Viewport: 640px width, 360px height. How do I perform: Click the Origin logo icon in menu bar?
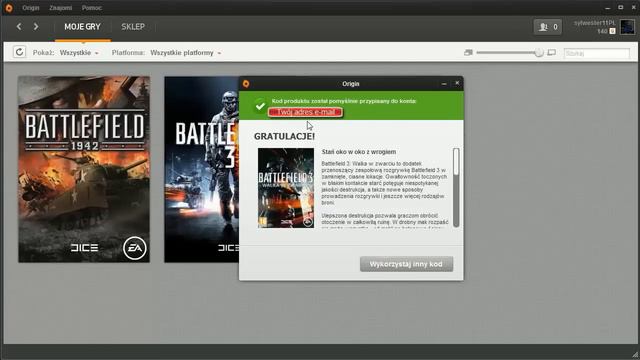[x=9, y=8]
